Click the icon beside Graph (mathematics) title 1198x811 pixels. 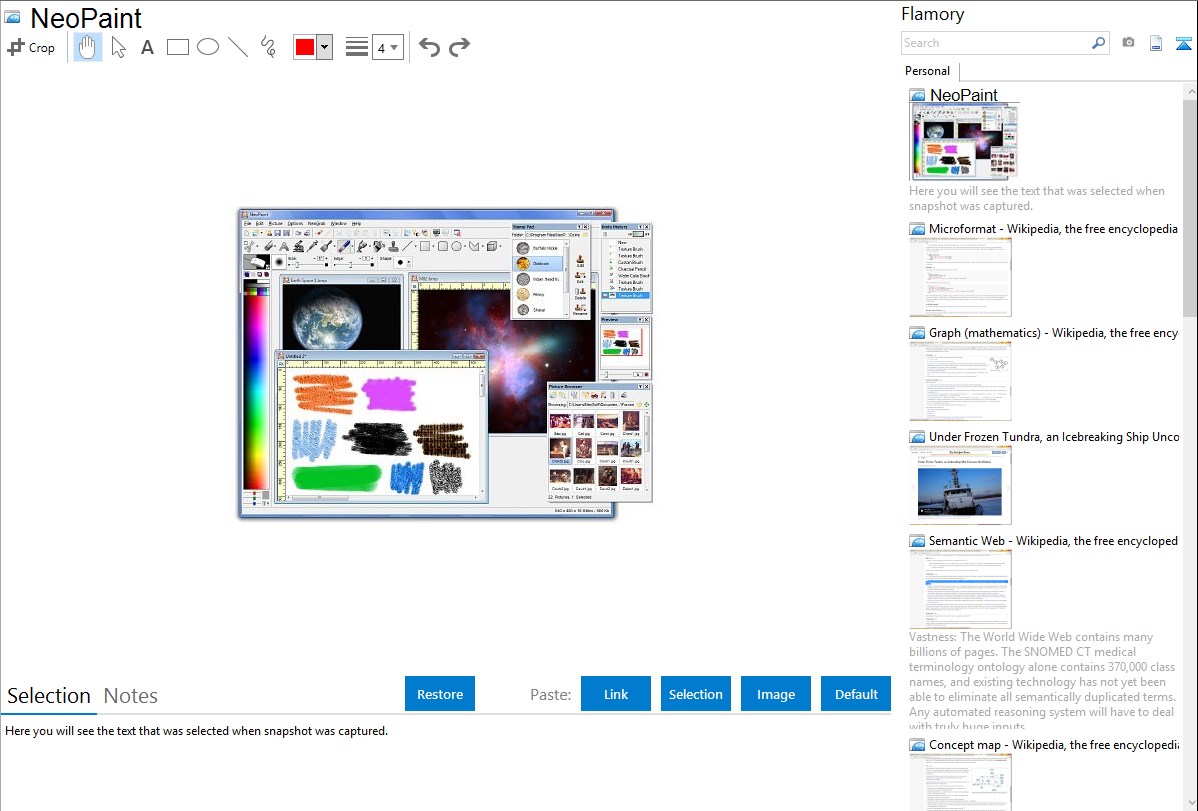(x=917, y=333)
